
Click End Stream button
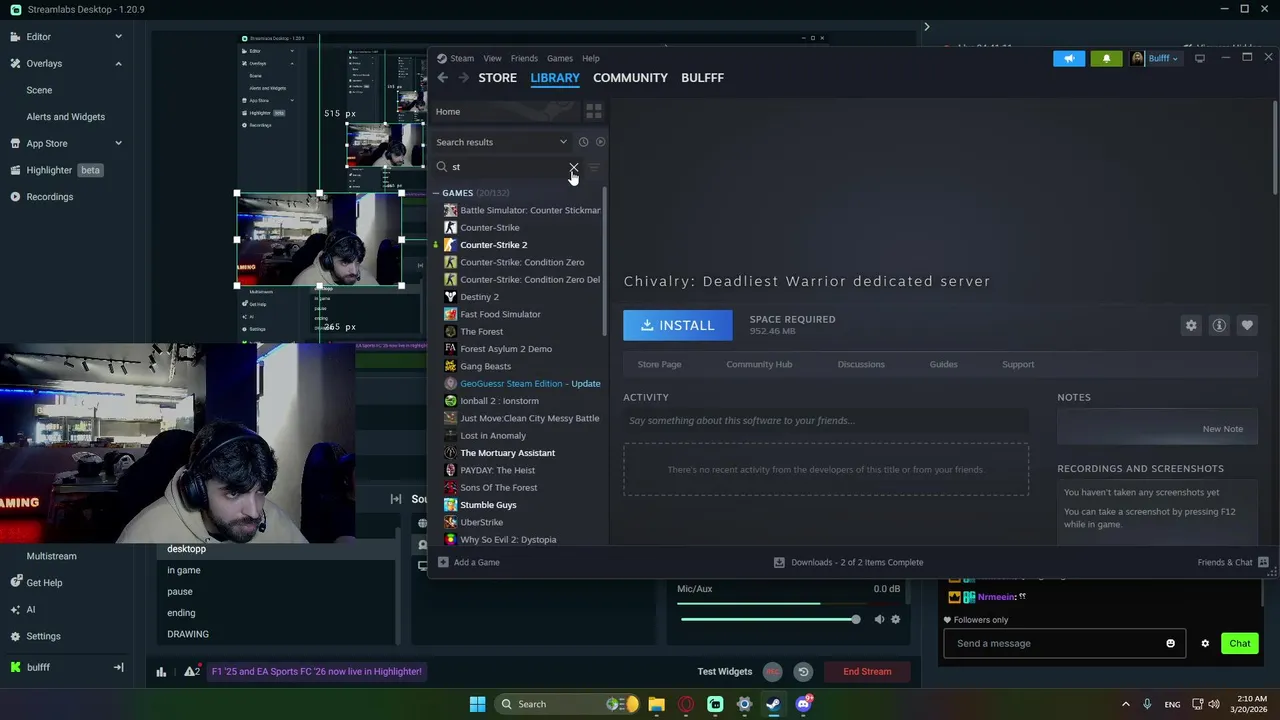point(867,672)
